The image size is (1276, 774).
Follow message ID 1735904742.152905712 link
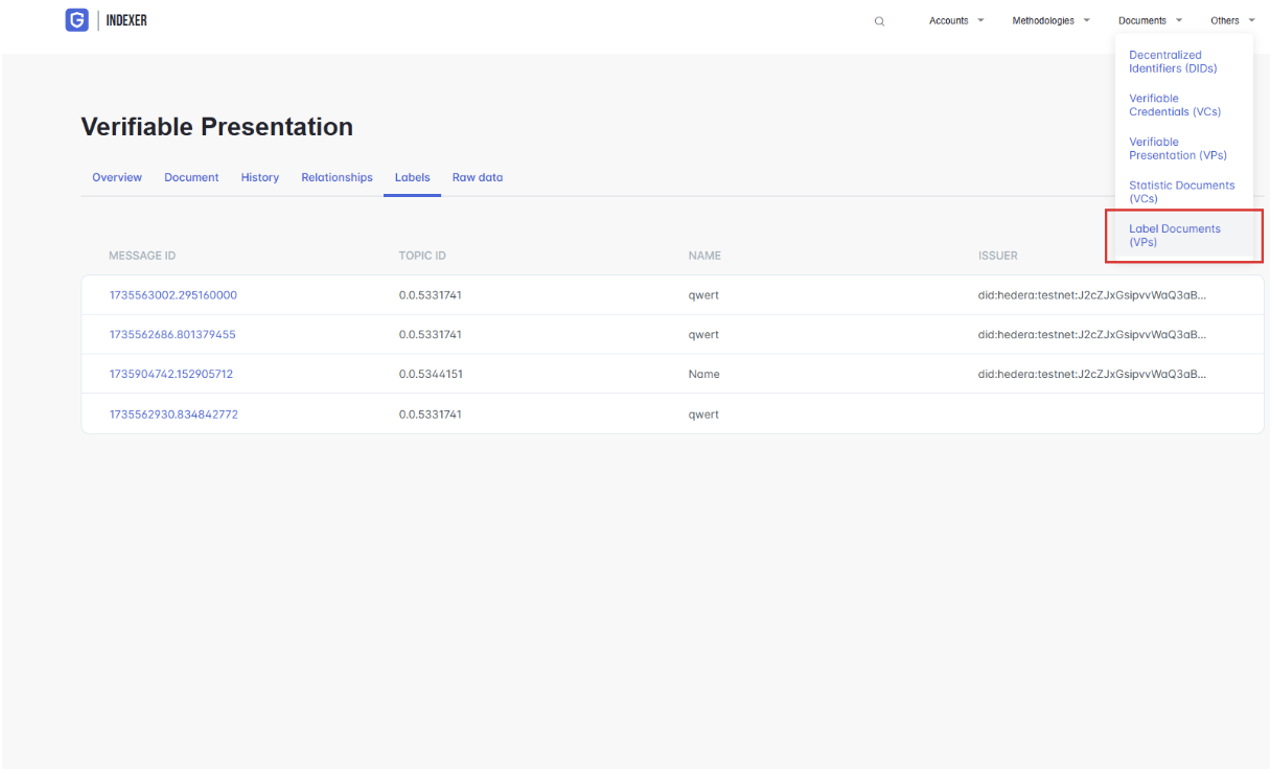[x=171, y=374]
